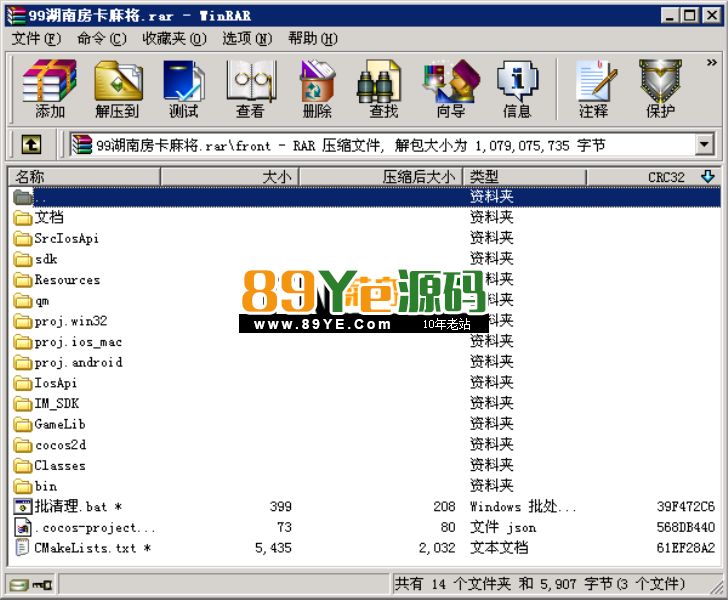Viewport: 728px width, 600px height.
Task: Click type text '文本文档'
Action: pos(499,548)
